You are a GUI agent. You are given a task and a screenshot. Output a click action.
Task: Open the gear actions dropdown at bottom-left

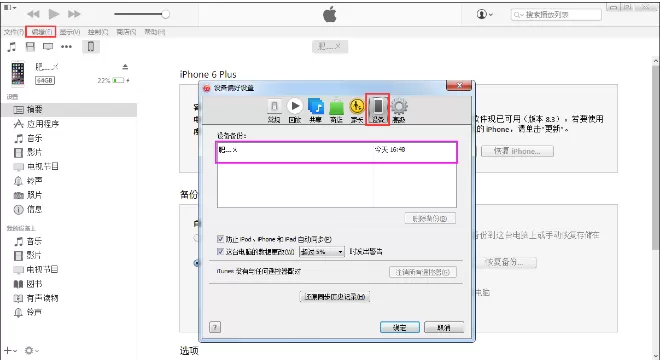tap(32, 351)
